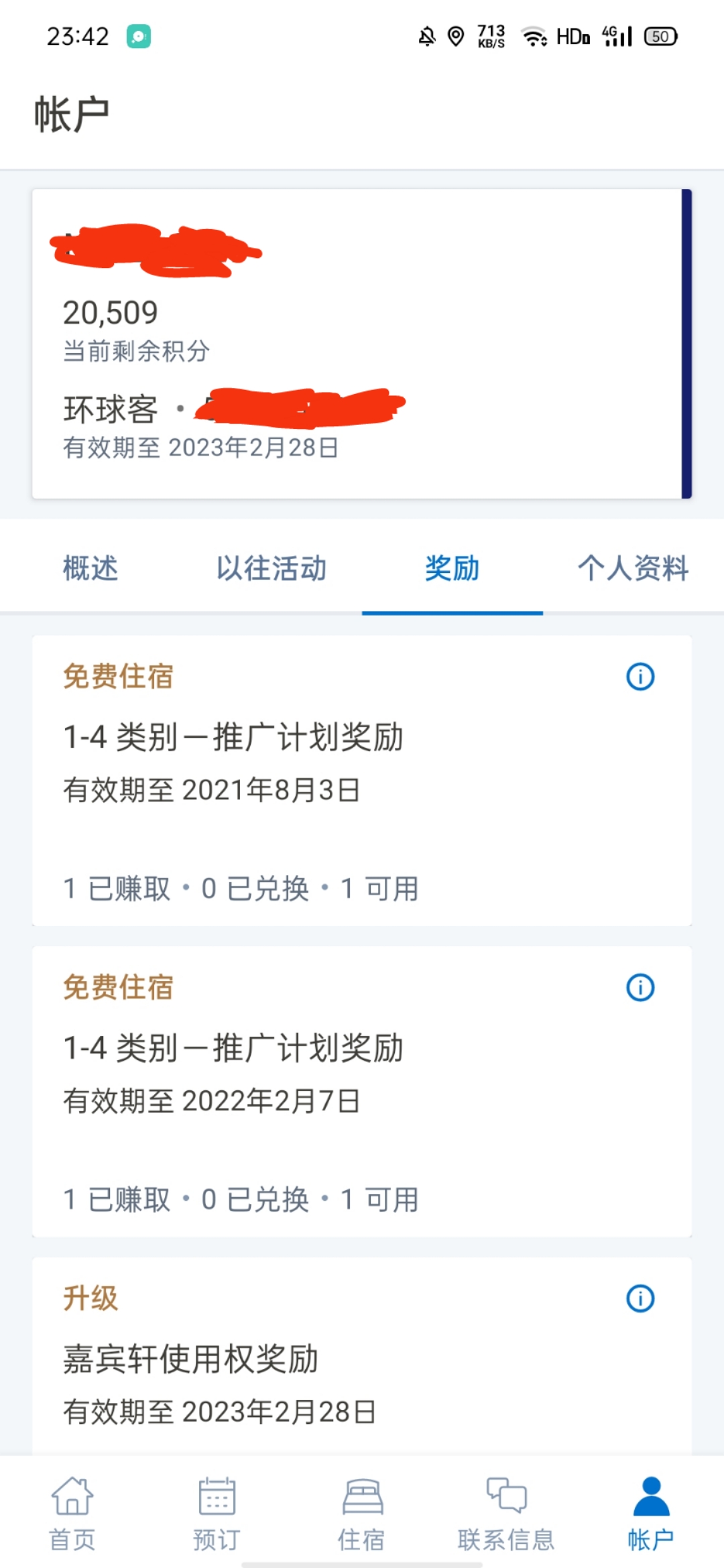Open 个人资料 tab
Screen dimensions: 724x1568
tap(633, 568)
